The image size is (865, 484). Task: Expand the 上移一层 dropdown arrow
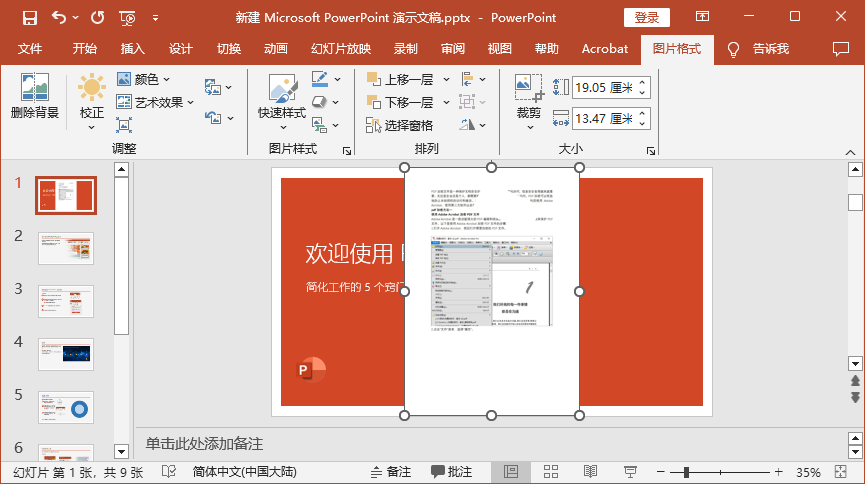(x=446, y=79)
